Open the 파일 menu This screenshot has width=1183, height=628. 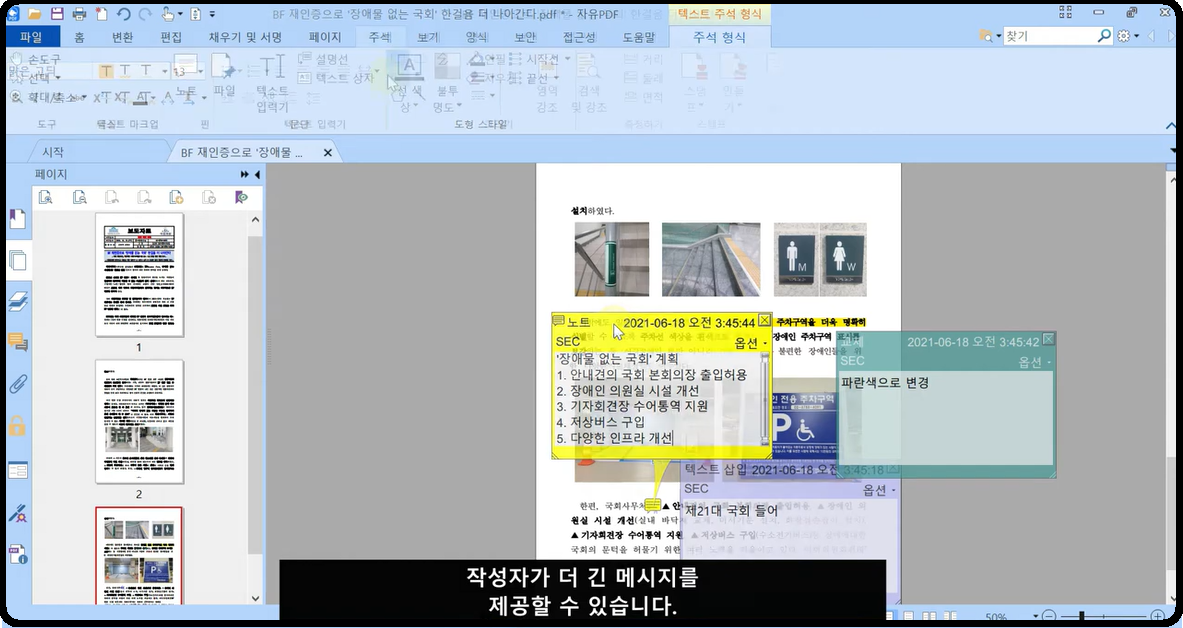point(32,37)
